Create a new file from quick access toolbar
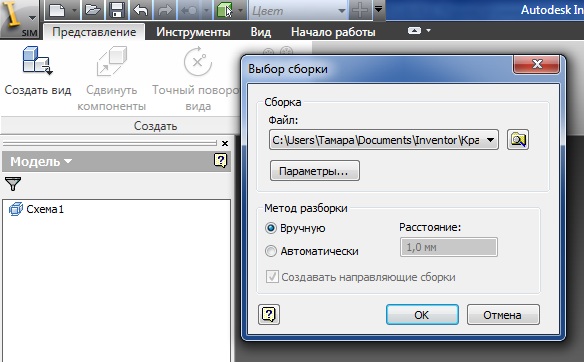 click(x=57, y=10)
